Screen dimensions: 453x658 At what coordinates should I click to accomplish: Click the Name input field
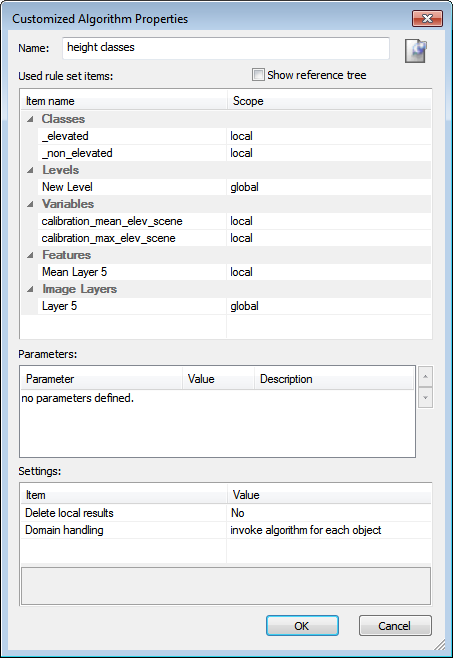226,48
